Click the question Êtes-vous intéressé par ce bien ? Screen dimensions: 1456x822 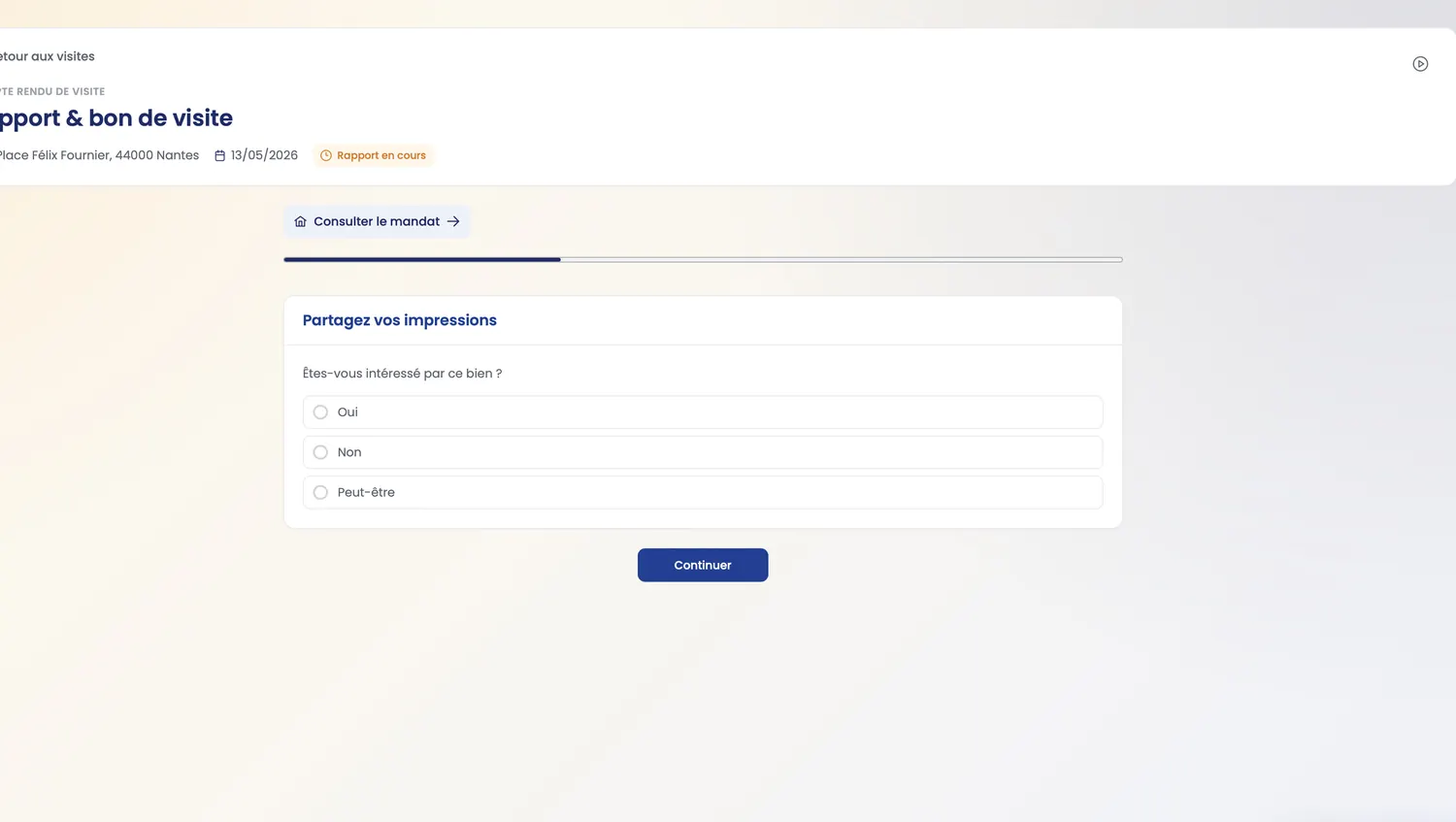tap(403, 374)
